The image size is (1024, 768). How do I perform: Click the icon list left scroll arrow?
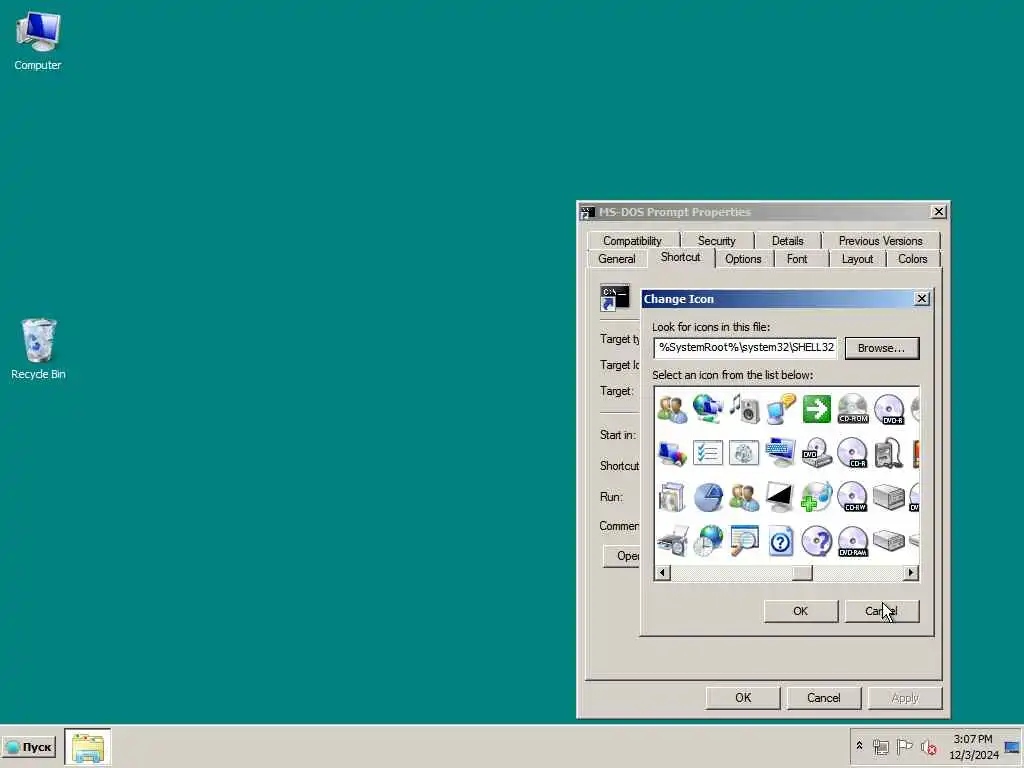click(662, 573)
